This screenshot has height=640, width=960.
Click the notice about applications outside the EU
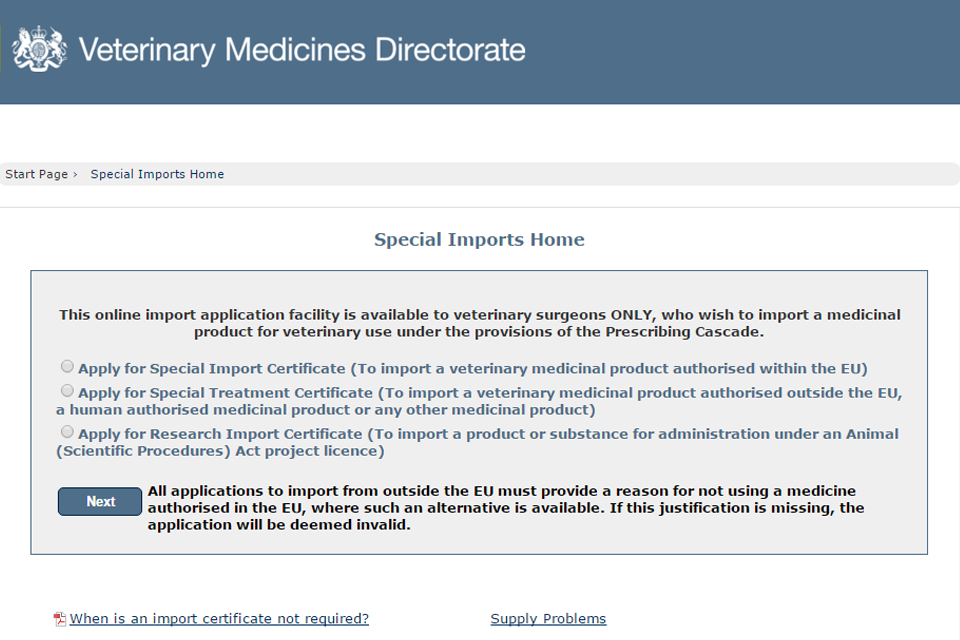coord(505,508)
